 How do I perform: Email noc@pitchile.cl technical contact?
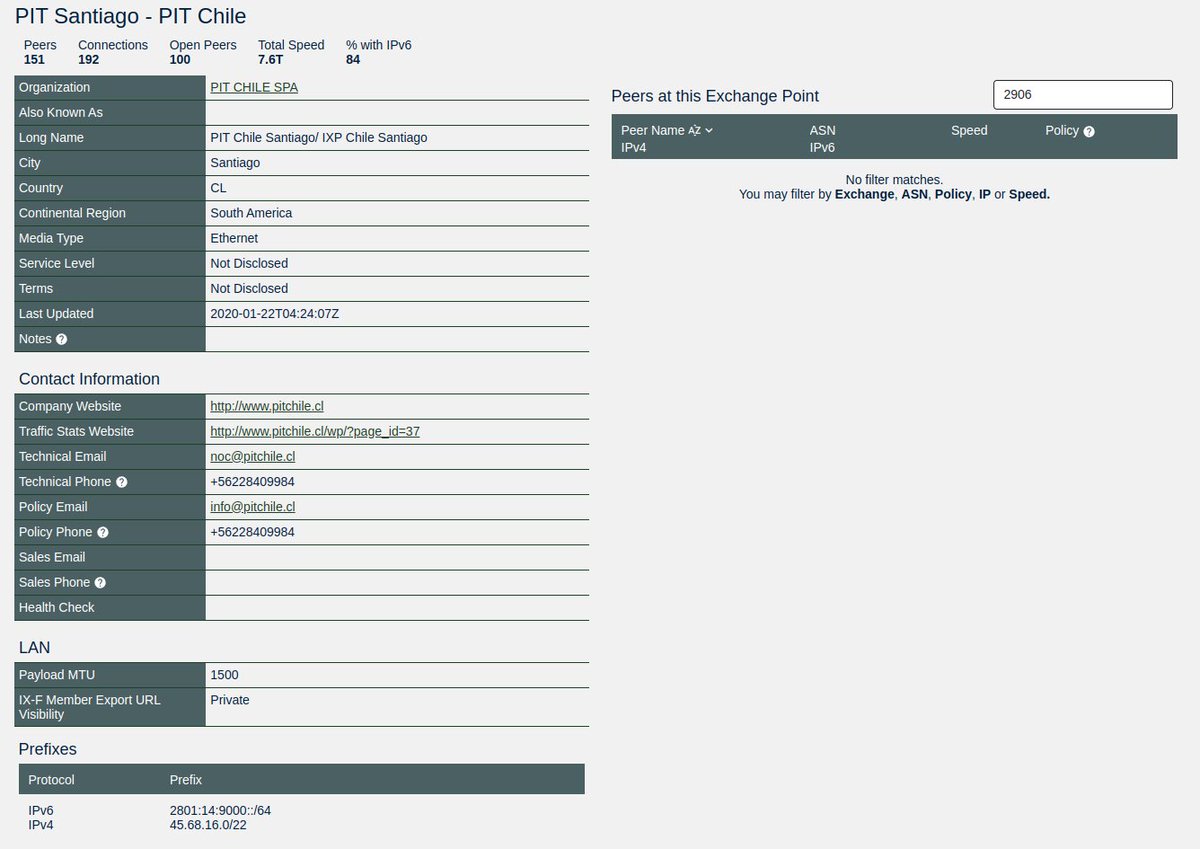(x=252, y=456)
